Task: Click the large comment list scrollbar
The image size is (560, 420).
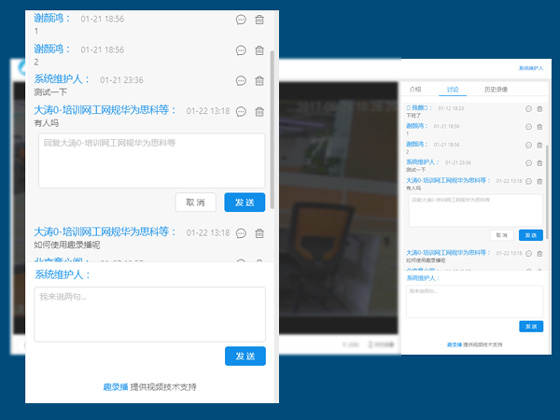Action: pos(272,130)
